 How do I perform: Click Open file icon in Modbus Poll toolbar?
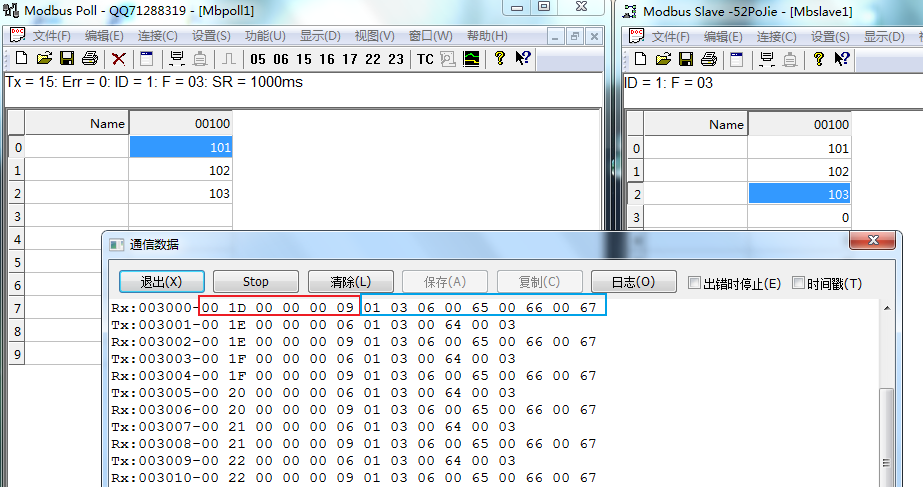(x=44, y=58)
